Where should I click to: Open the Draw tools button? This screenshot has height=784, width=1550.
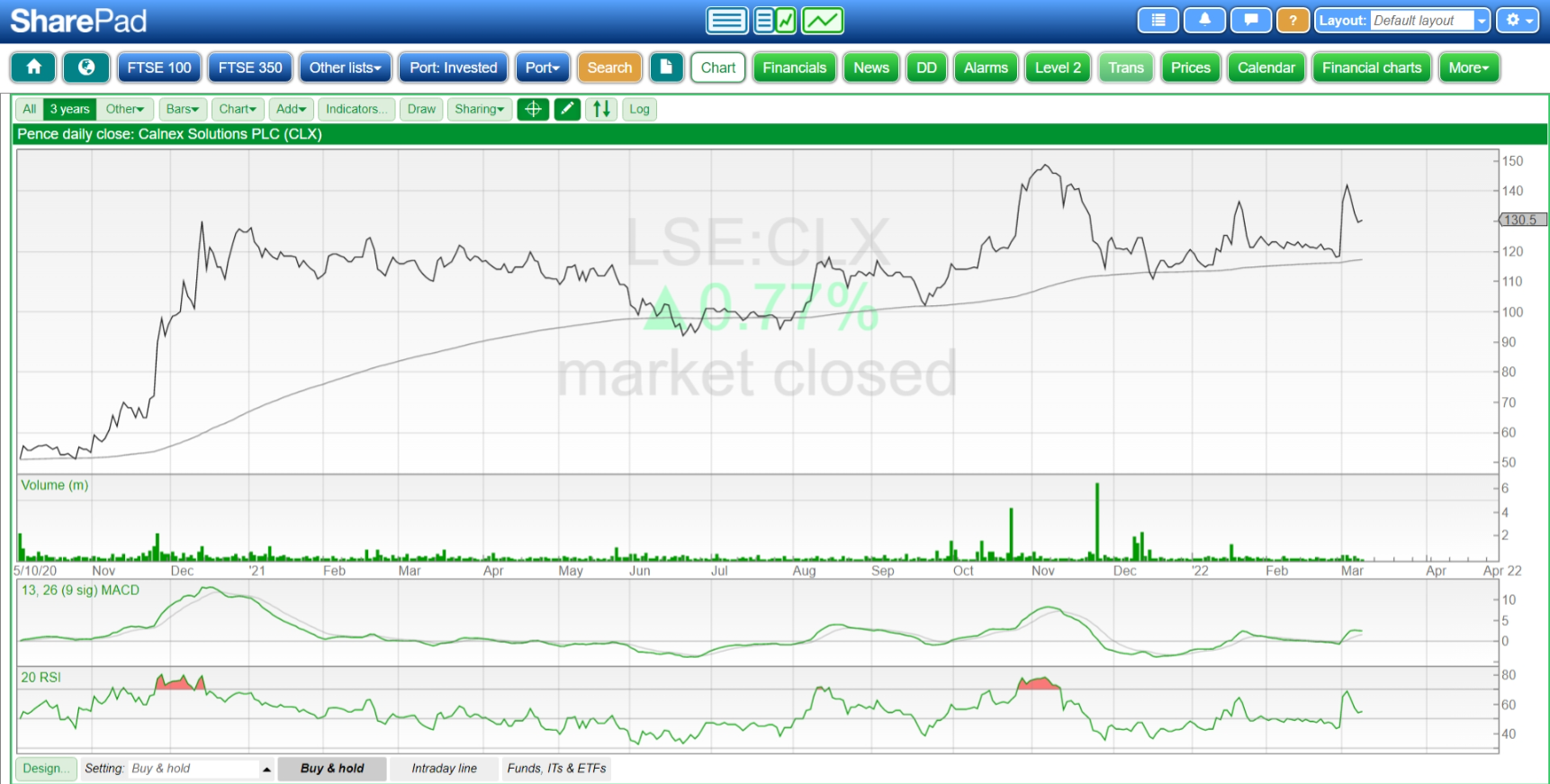pos(421,109)
